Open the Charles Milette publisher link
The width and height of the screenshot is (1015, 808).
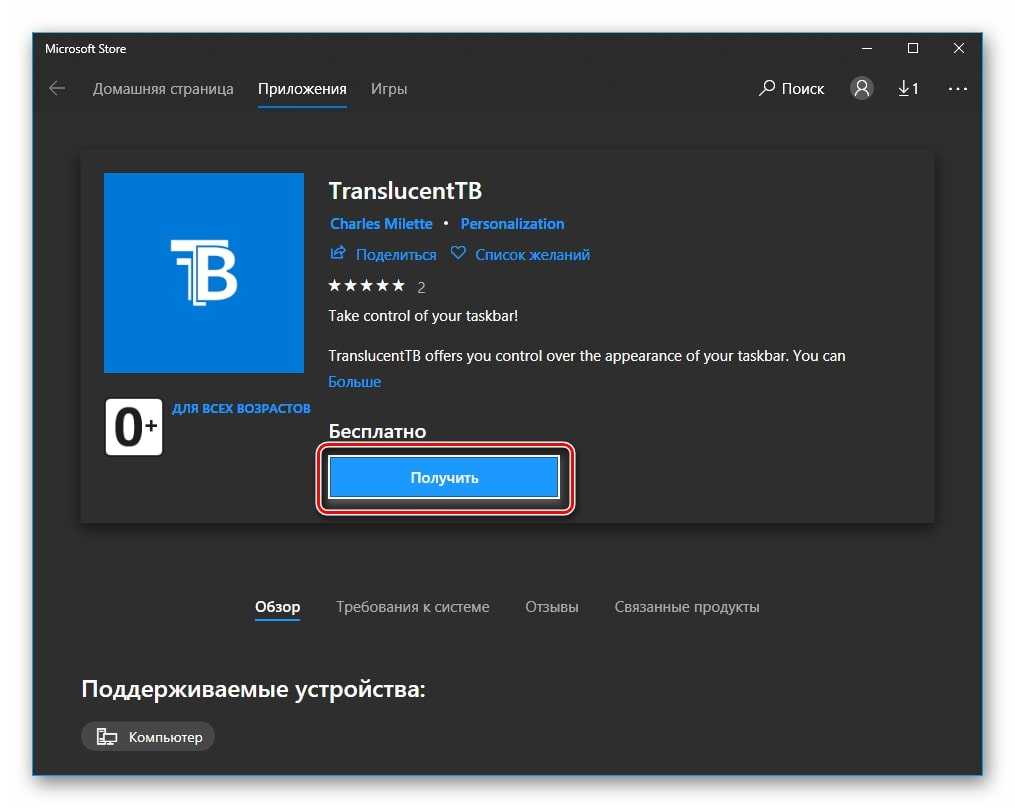tap(381, 223)
